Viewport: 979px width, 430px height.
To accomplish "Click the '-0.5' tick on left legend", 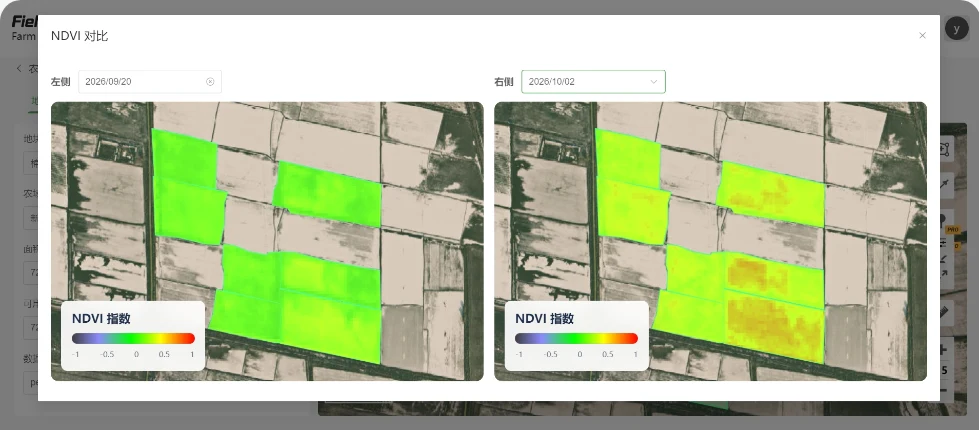I will pos(107,354).
